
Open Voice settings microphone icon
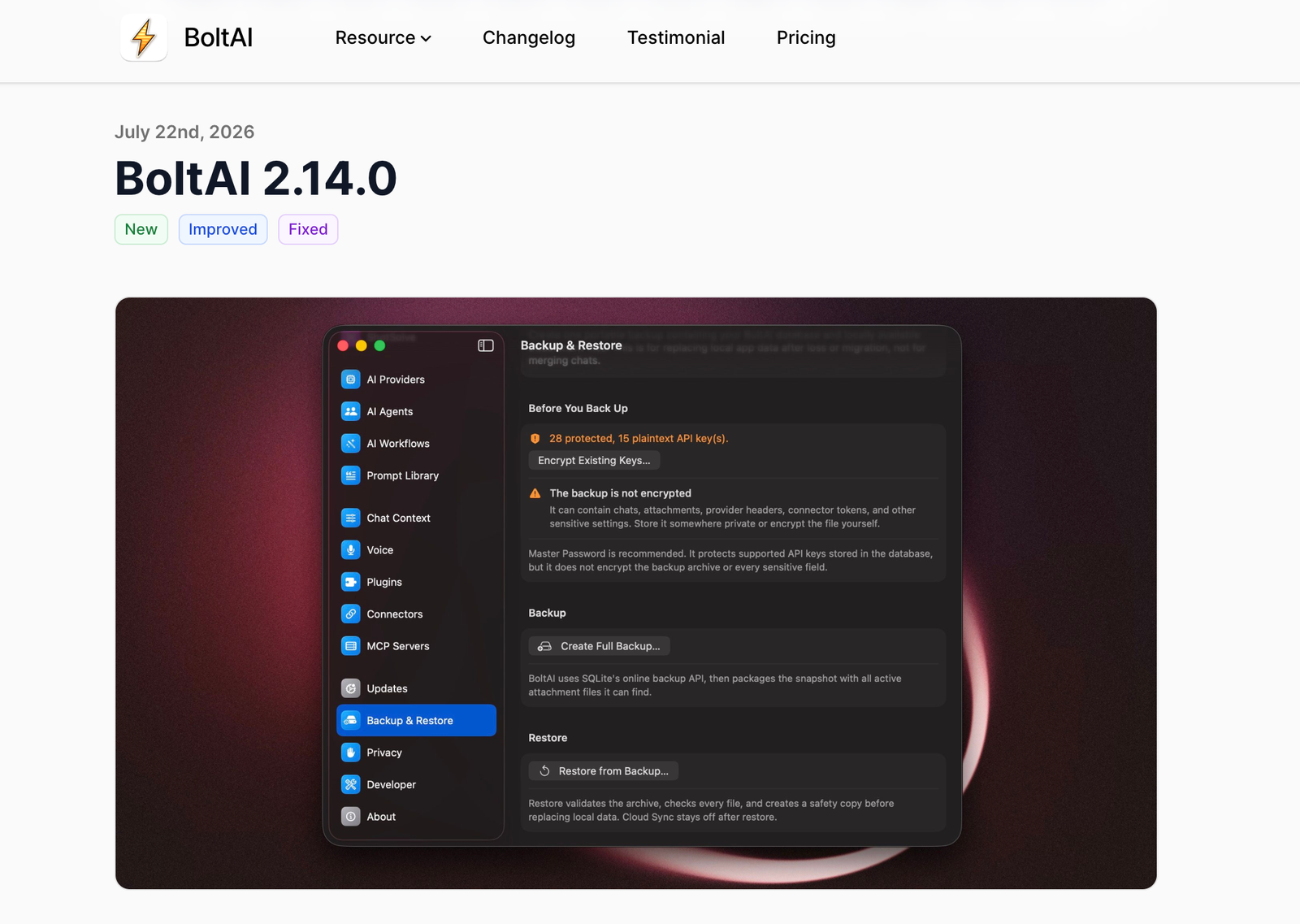(x=350, y=550)
